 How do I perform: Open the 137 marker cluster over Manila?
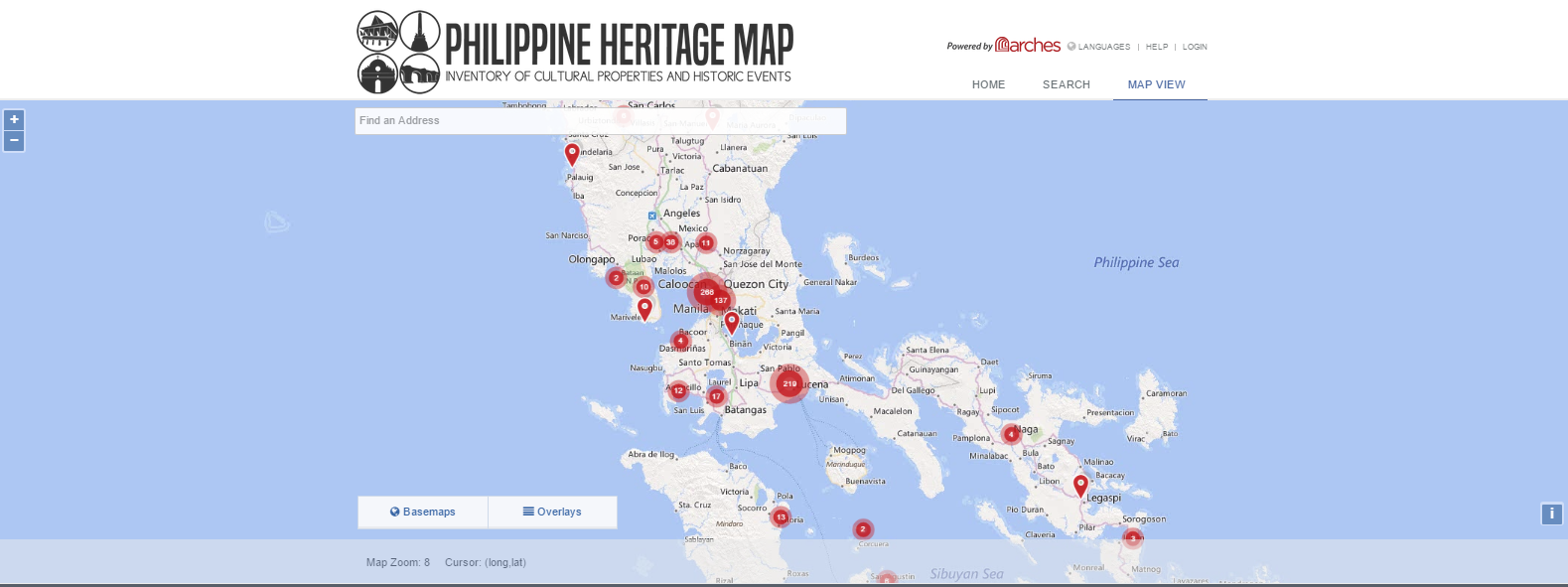(x=721, y=300)
